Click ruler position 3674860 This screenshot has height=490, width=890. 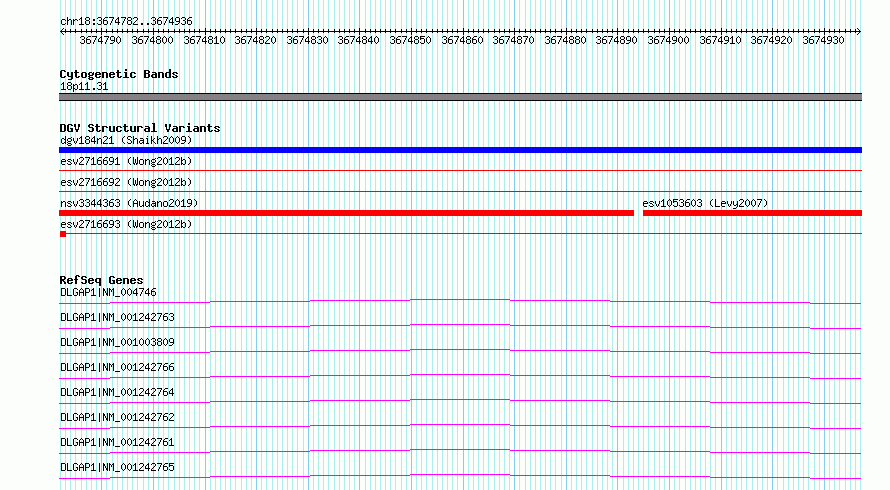point(462,40)
